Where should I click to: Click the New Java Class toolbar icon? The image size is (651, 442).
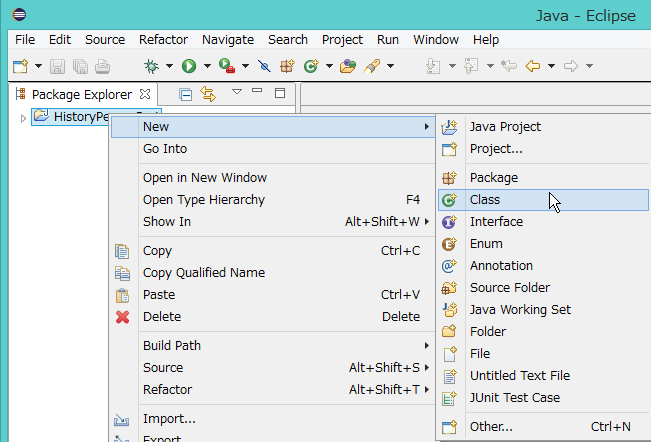[x=311, y=66]
